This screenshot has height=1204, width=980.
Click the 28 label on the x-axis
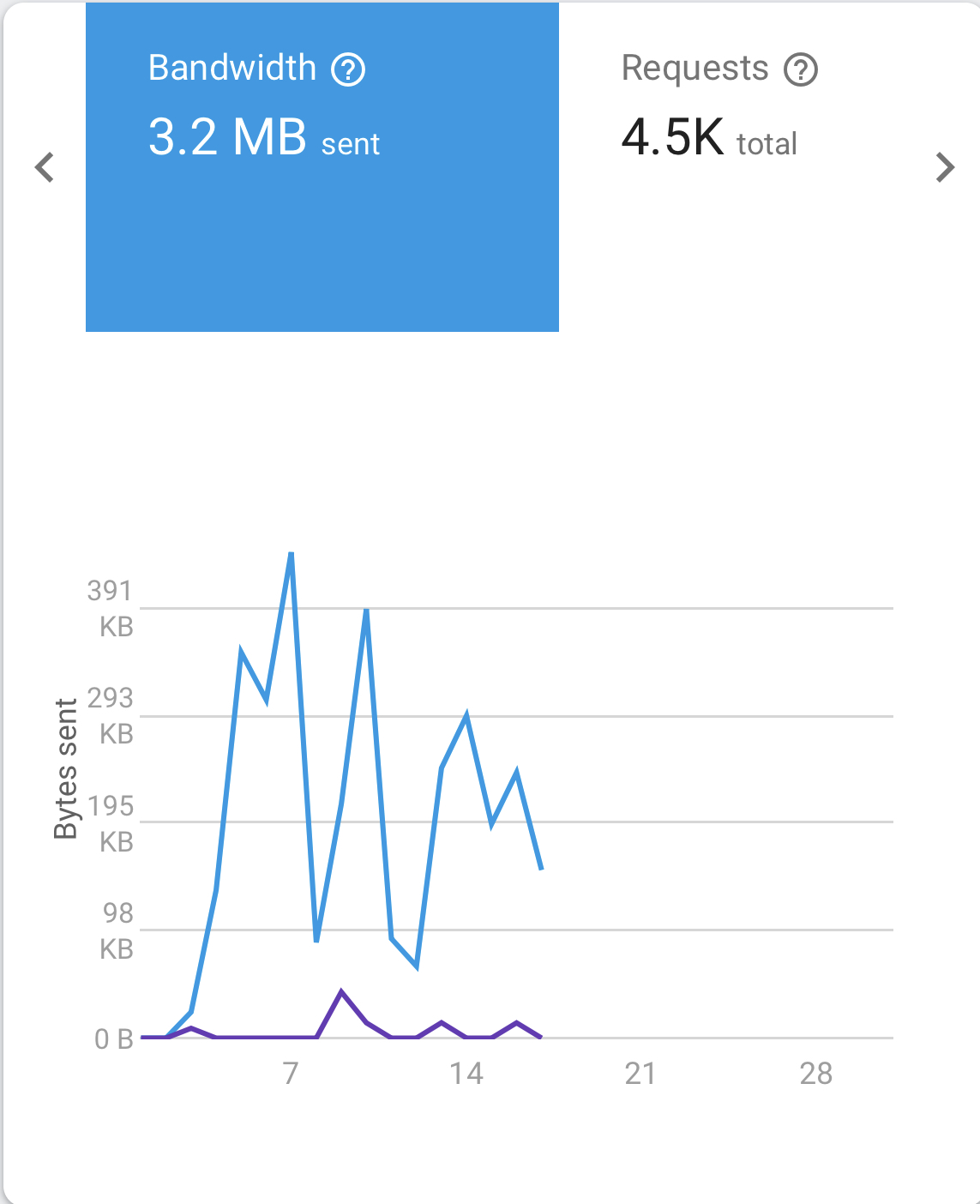(815, 1073)
